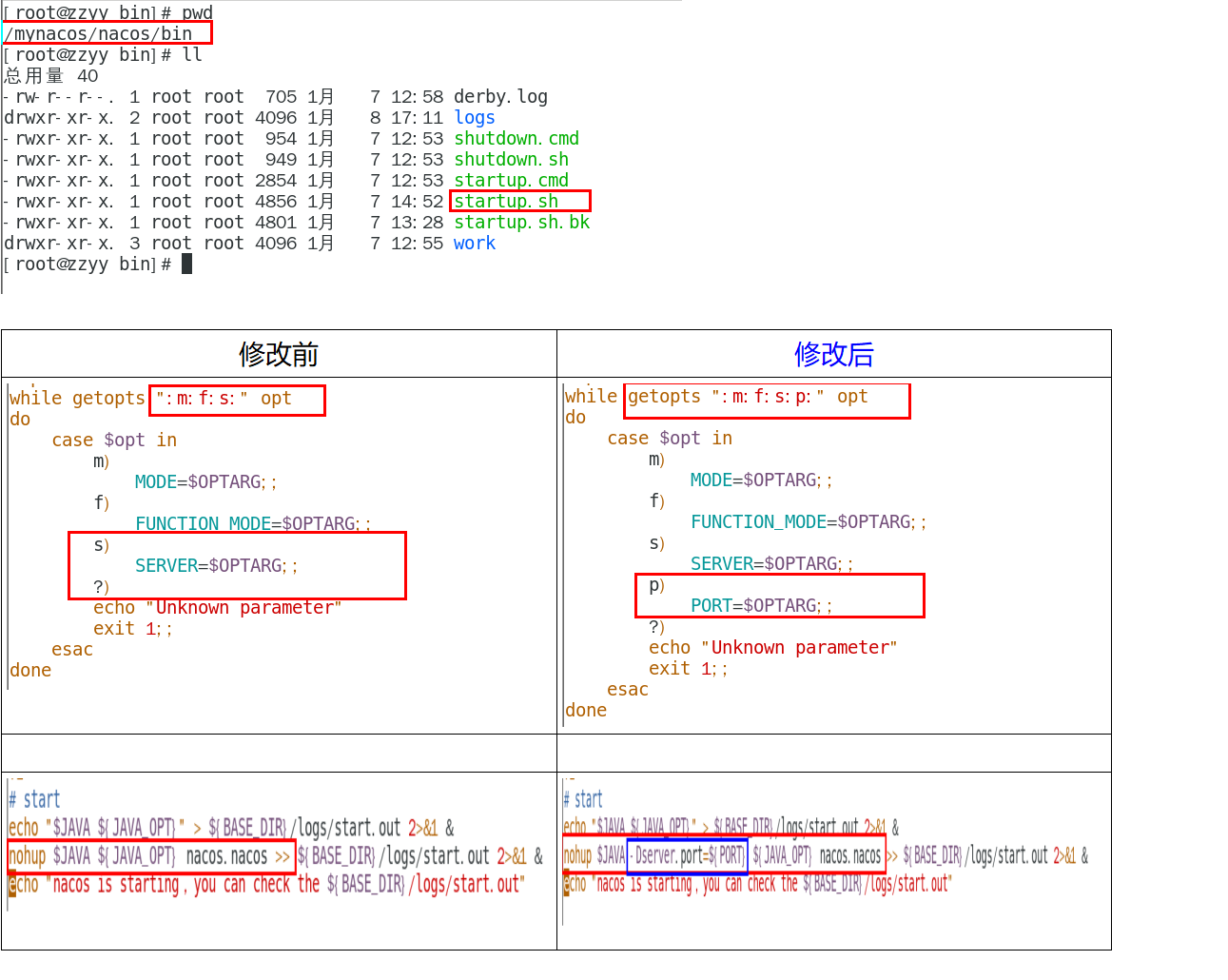Click the # start comment in before column
The image size is (1228, 980).
click(x=34, y=799)
